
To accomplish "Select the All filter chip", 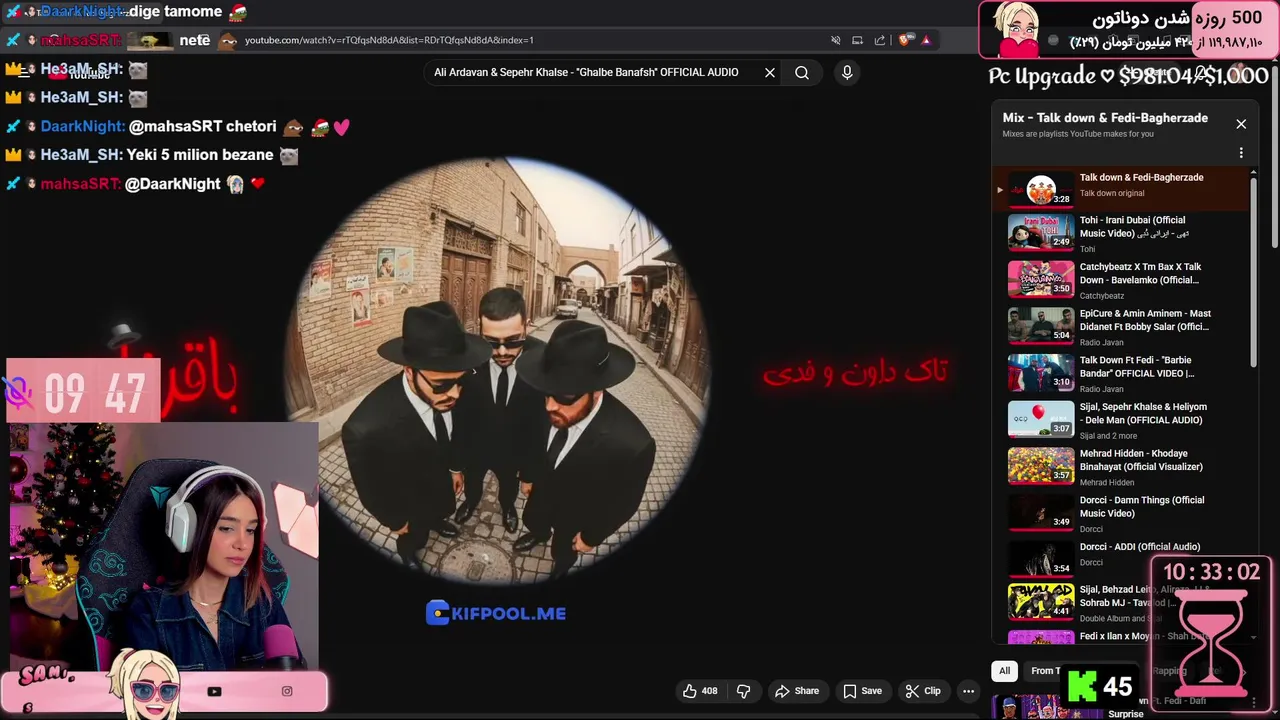I will coord(1004,671).
